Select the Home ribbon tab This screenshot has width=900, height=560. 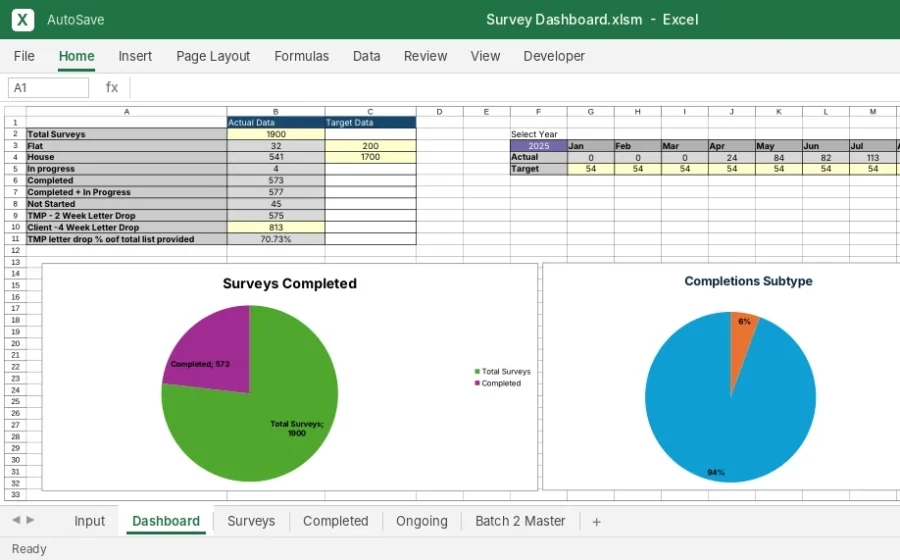click(x=76, y=56)
